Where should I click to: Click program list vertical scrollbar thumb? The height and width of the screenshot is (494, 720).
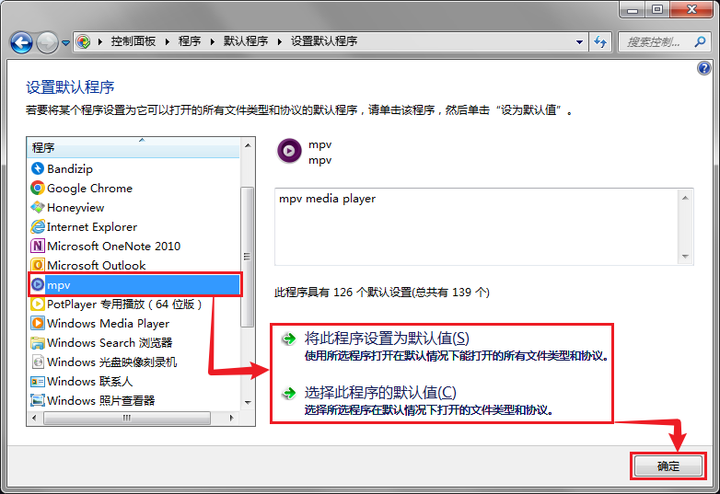click(x=247, y=257)
